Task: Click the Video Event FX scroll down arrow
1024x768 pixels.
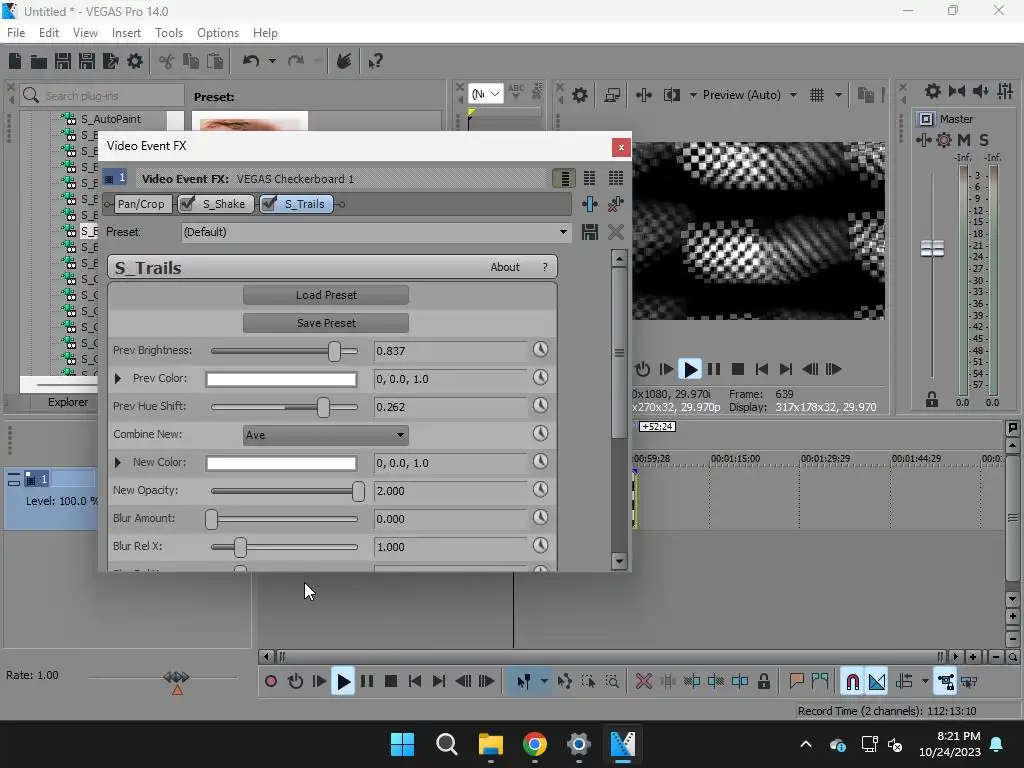Action: click(x=619, y=561)
